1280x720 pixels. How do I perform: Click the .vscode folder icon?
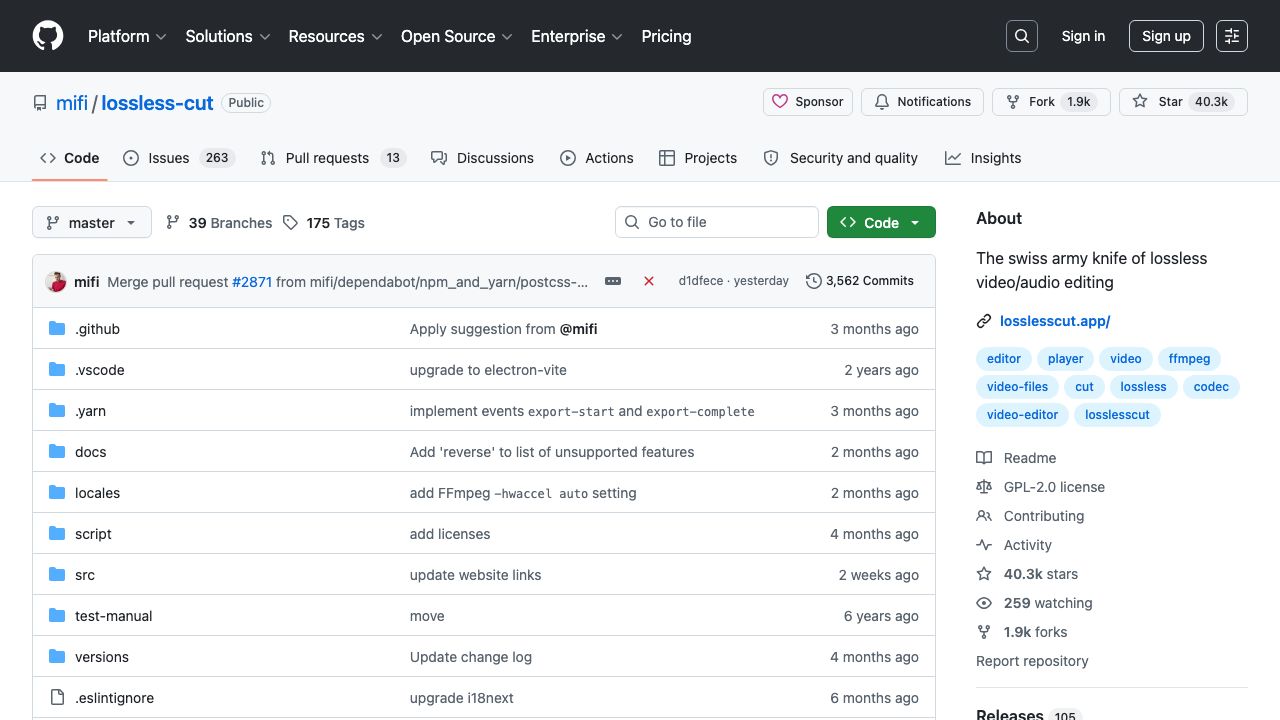(x=57, y=370)
